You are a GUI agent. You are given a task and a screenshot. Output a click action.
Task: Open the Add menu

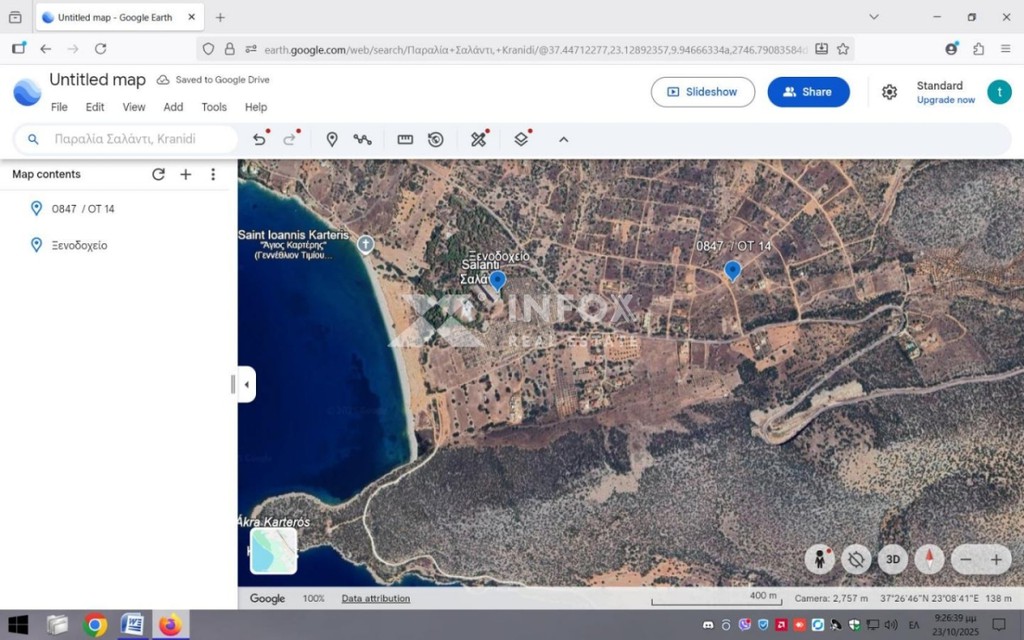coord(173,107)
